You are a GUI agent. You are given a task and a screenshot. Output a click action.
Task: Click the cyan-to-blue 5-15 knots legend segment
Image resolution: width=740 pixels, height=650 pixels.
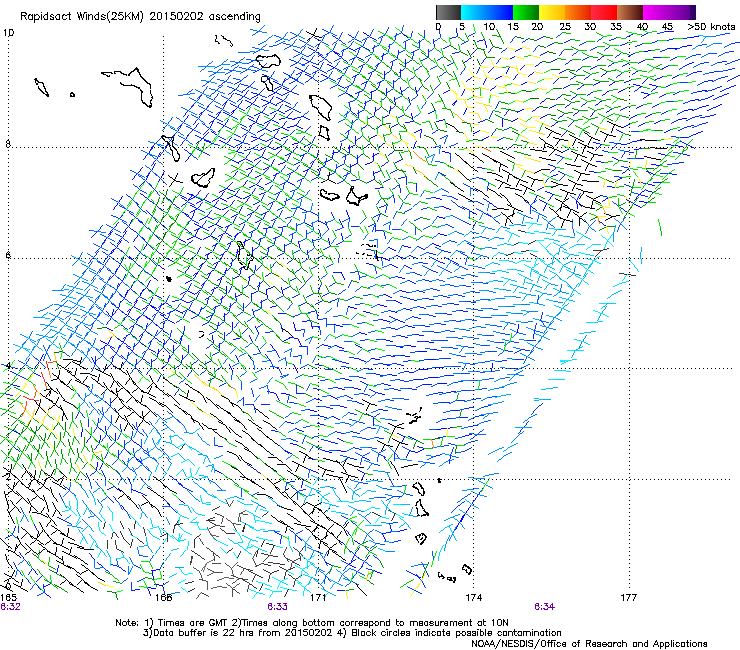[x=487, y=12]
